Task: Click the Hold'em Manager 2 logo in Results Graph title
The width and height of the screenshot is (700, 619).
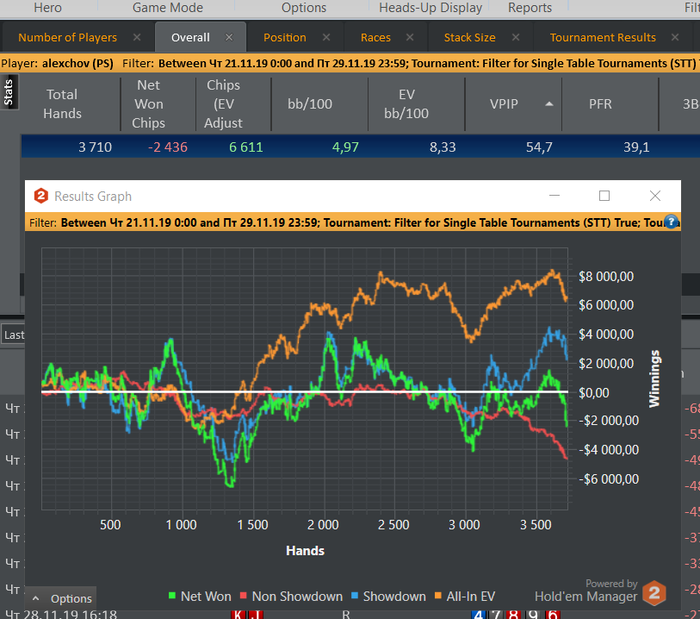Action: tap(41, 196)
